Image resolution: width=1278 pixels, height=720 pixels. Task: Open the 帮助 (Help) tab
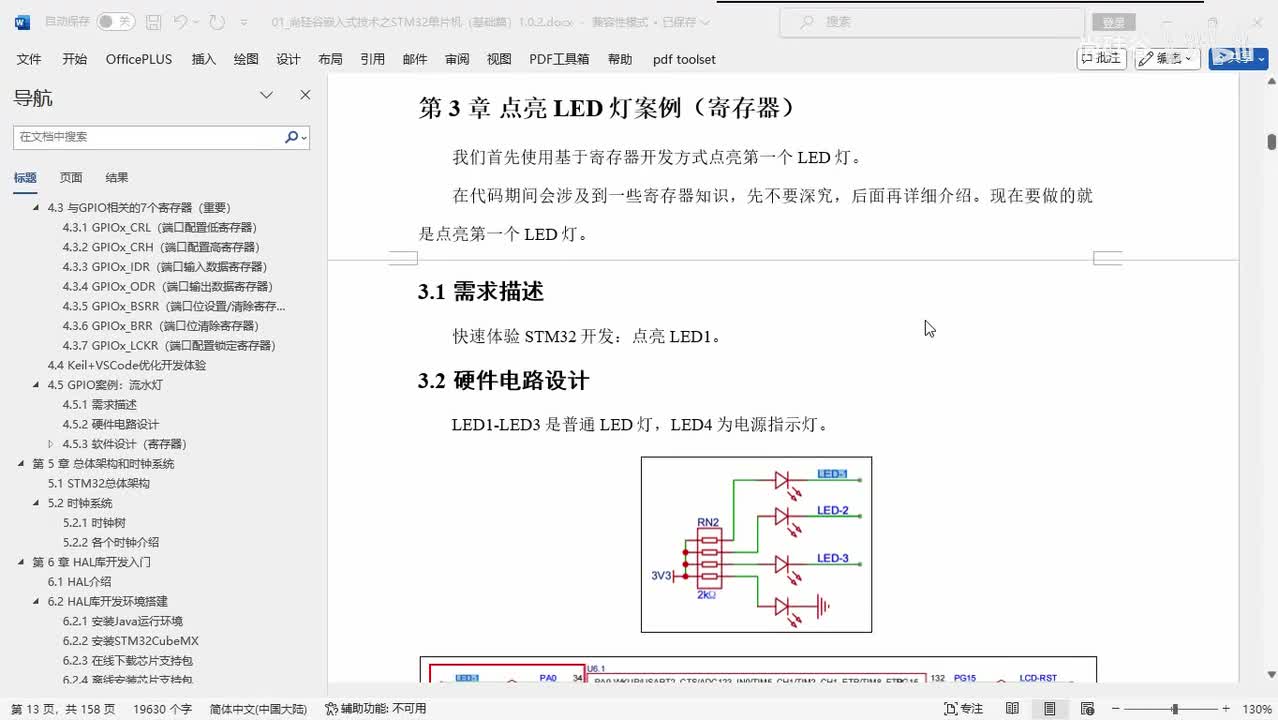(x=620, y=59)
